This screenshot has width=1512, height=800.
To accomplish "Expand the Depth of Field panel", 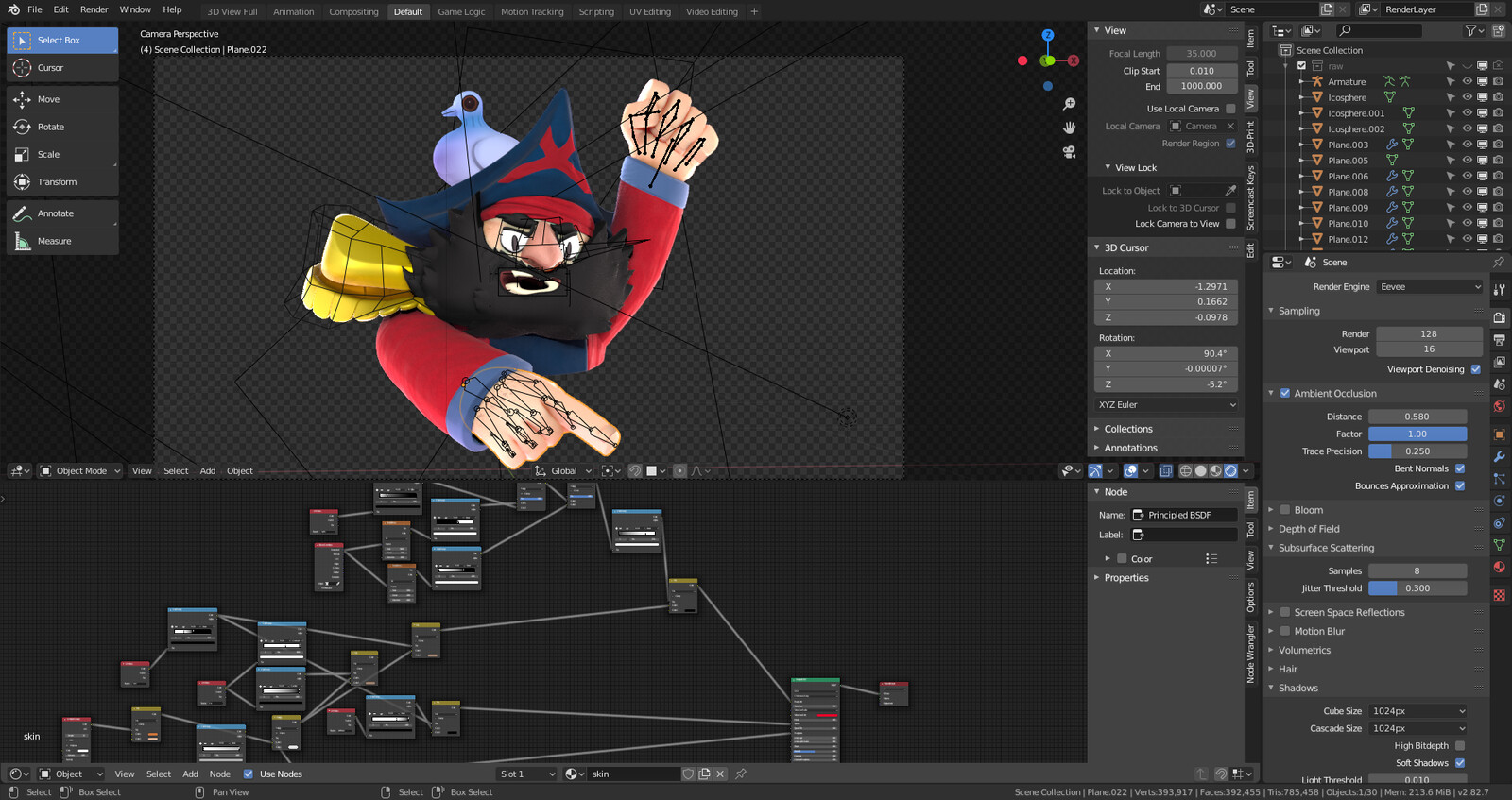I will tap(1309, 529).
